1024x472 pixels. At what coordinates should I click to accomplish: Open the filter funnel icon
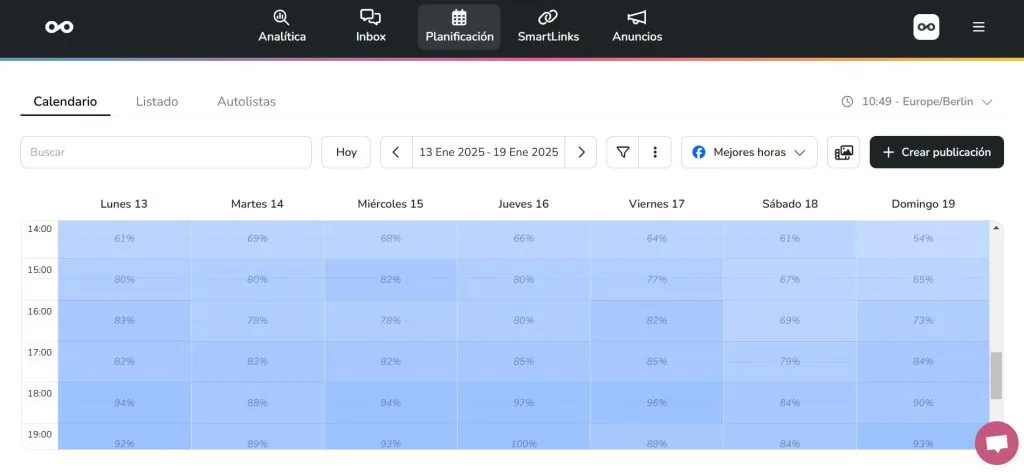point(623,152)
